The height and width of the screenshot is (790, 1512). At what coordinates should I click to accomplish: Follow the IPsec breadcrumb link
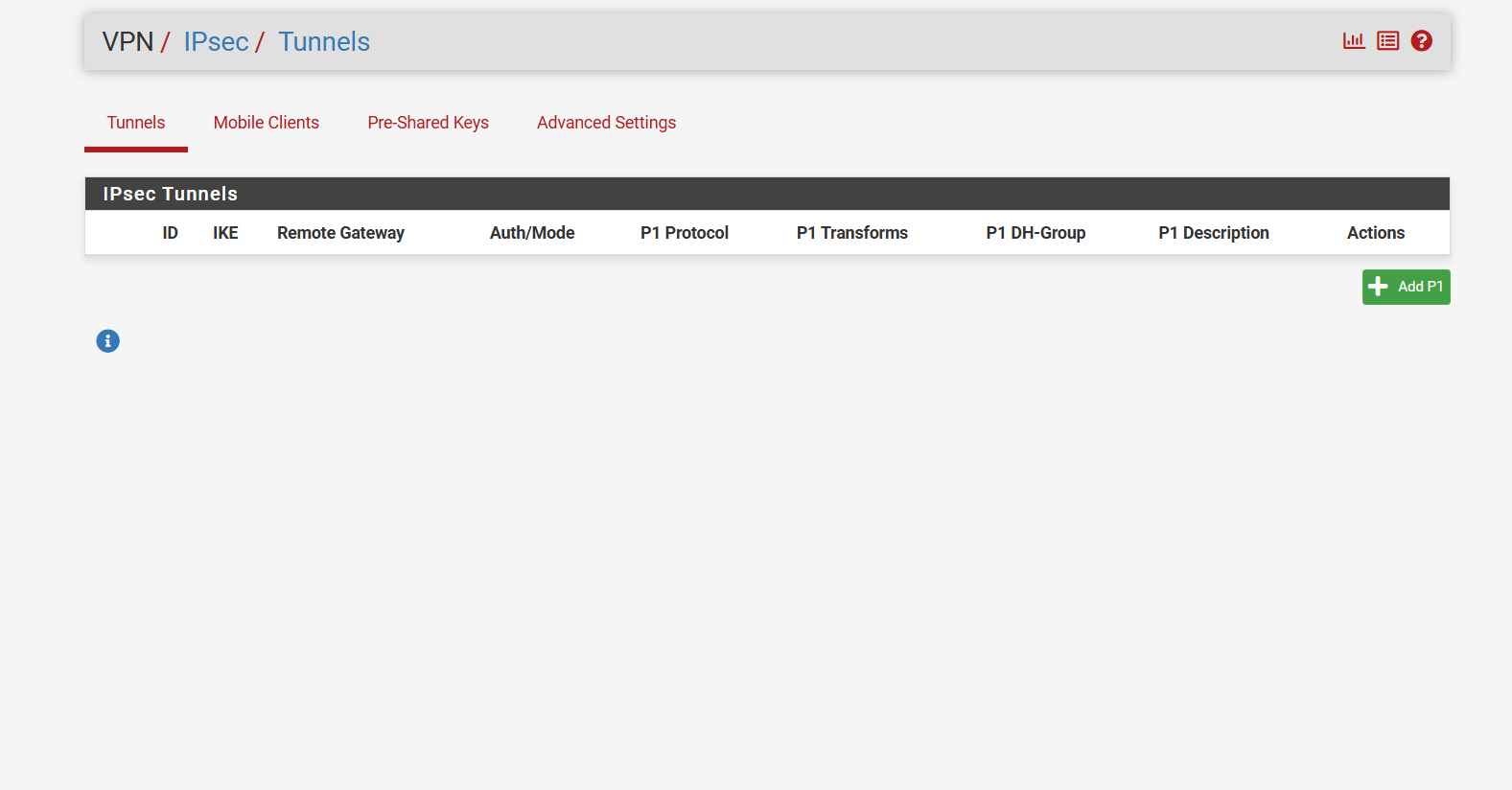coord(216,42)
